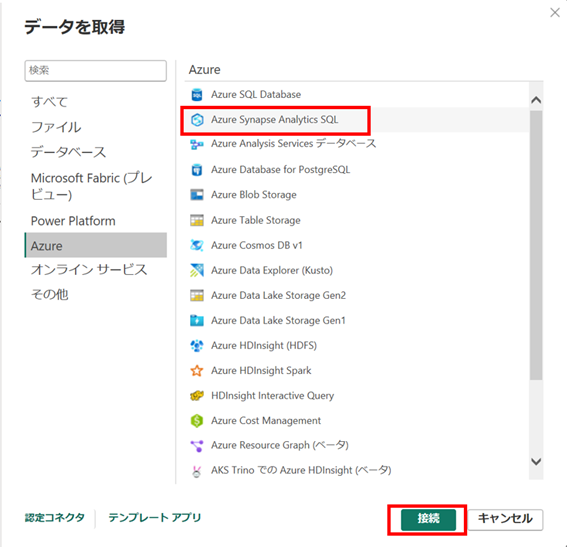The image size is (567, 547).
Task: Open the オンライン サービス category
Action: 89,270
